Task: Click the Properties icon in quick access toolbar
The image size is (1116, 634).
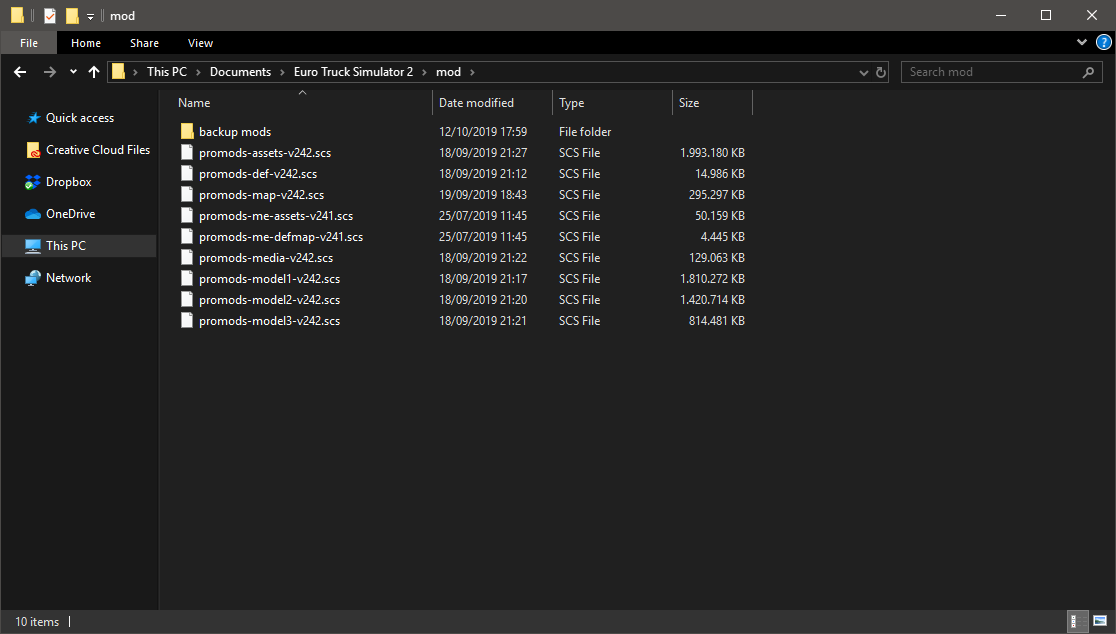Action: pos(50,16)
